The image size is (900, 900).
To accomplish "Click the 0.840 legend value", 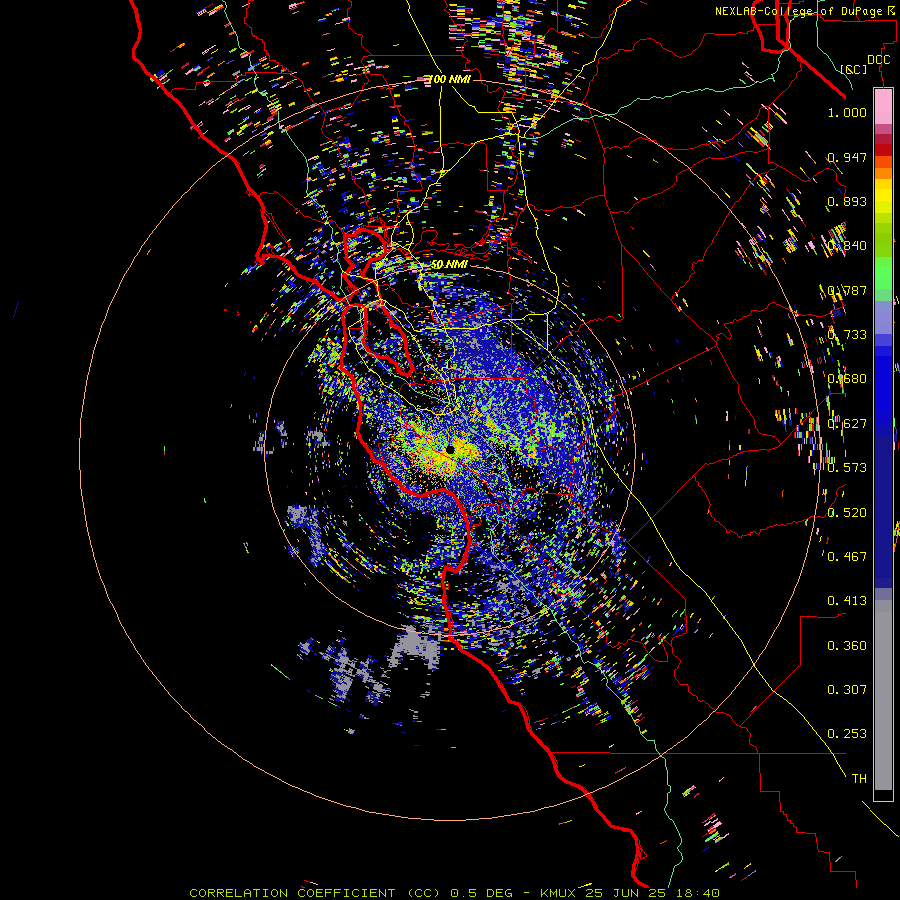I will 847,246.
